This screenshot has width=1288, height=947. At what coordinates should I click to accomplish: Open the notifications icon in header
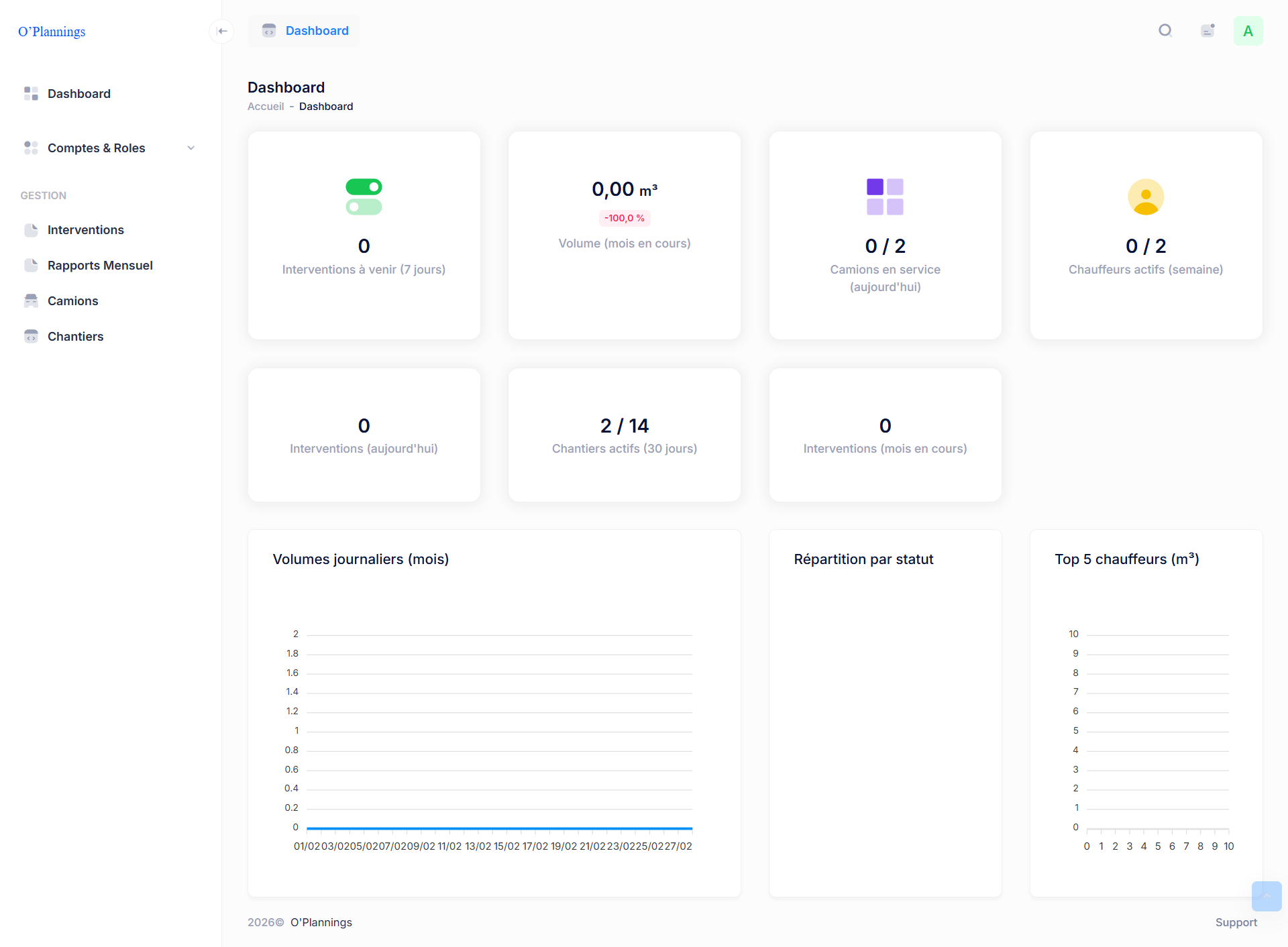pos(1207,31)
